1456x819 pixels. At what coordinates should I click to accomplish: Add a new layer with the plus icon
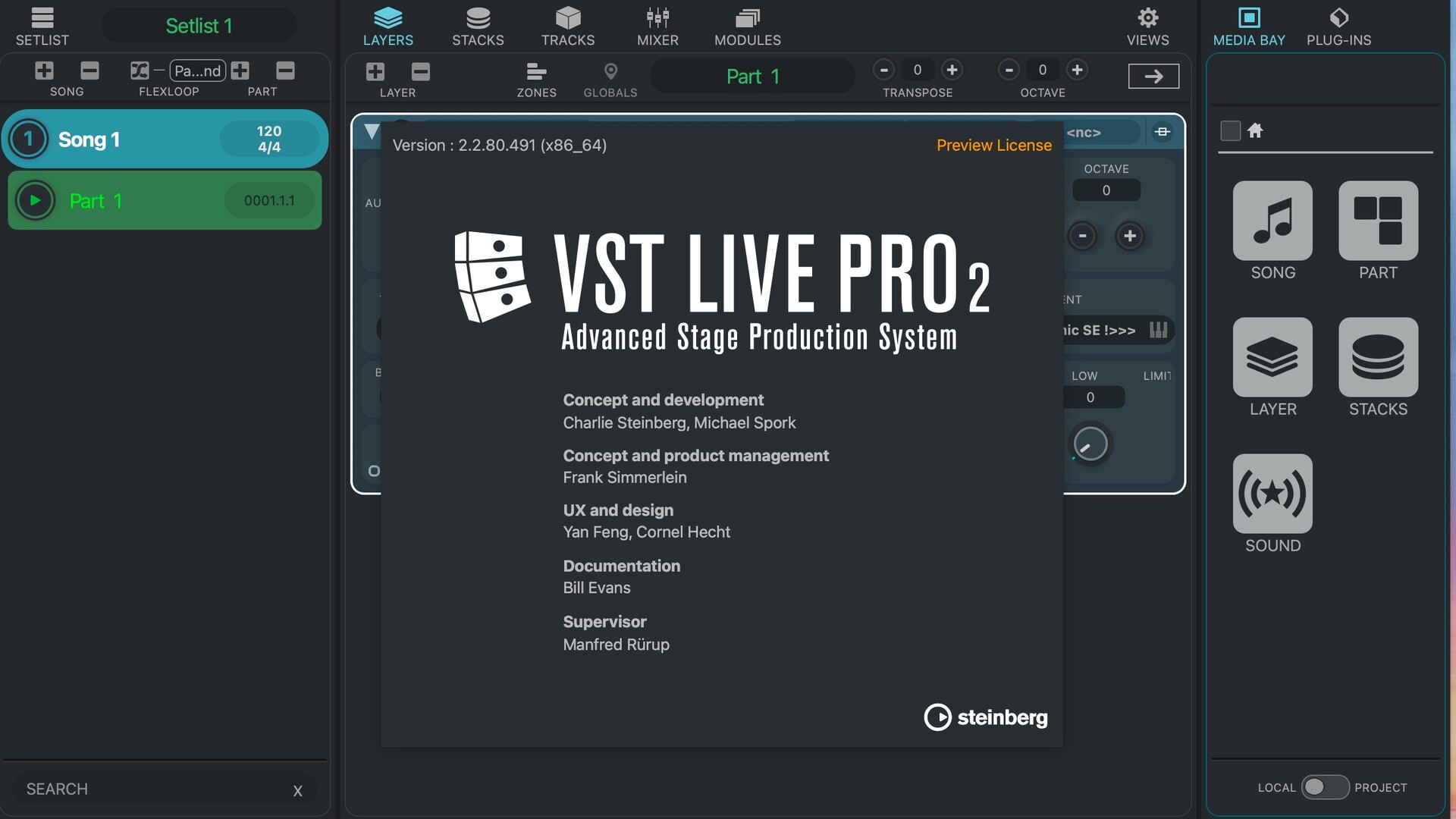(375, 72)
